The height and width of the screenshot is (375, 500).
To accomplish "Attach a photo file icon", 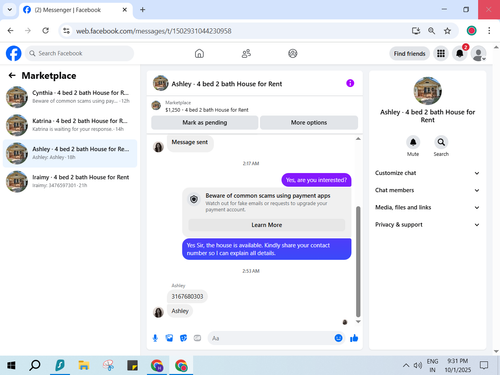I will tap(169, 338).
